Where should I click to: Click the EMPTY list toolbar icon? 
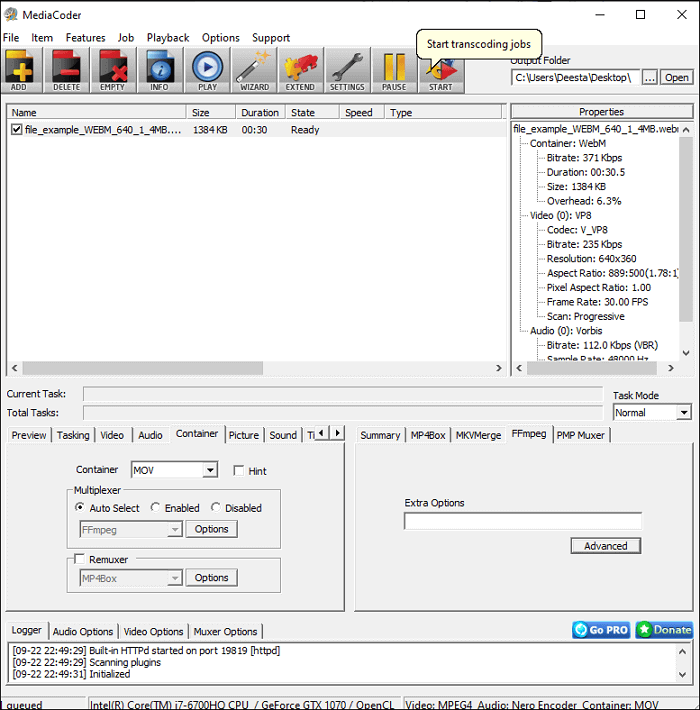tap(113, 69)
